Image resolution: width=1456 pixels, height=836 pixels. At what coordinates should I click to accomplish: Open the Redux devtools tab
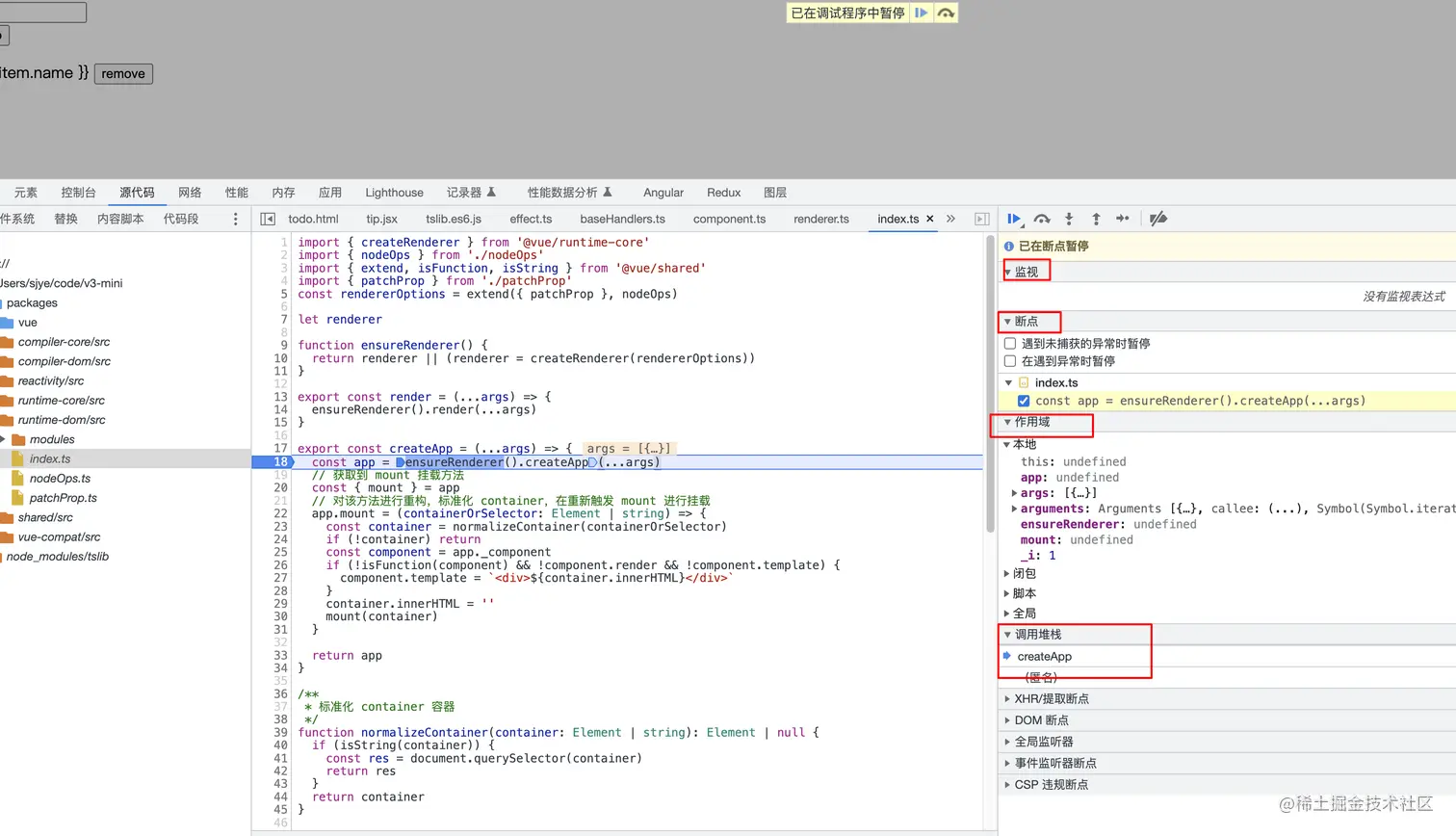tap(723, 193)
